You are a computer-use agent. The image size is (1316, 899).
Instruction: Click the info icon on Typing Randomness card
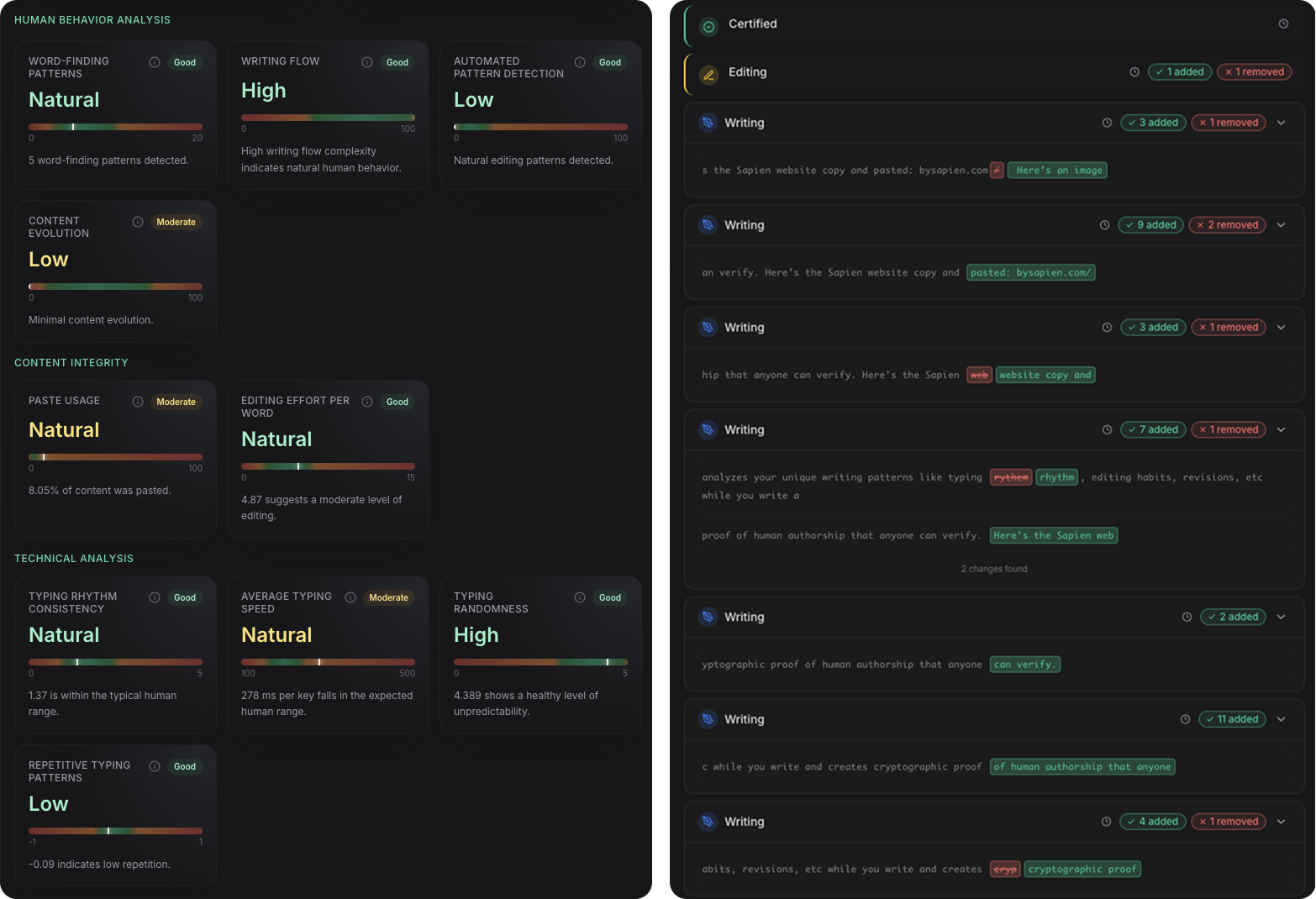coord(580,597)
